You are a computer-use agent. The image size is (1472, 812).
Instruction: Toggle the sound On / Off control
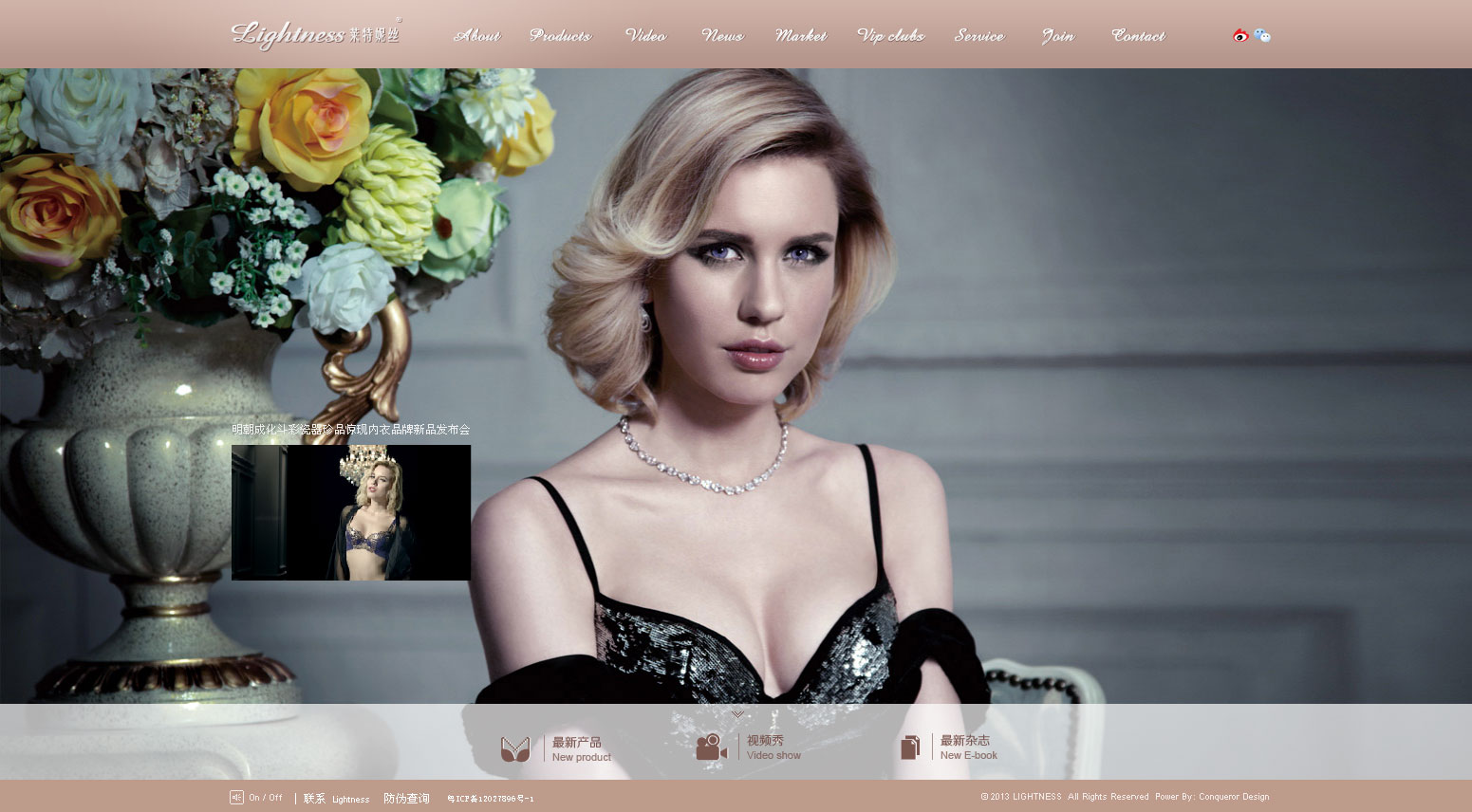pos(256,798)
